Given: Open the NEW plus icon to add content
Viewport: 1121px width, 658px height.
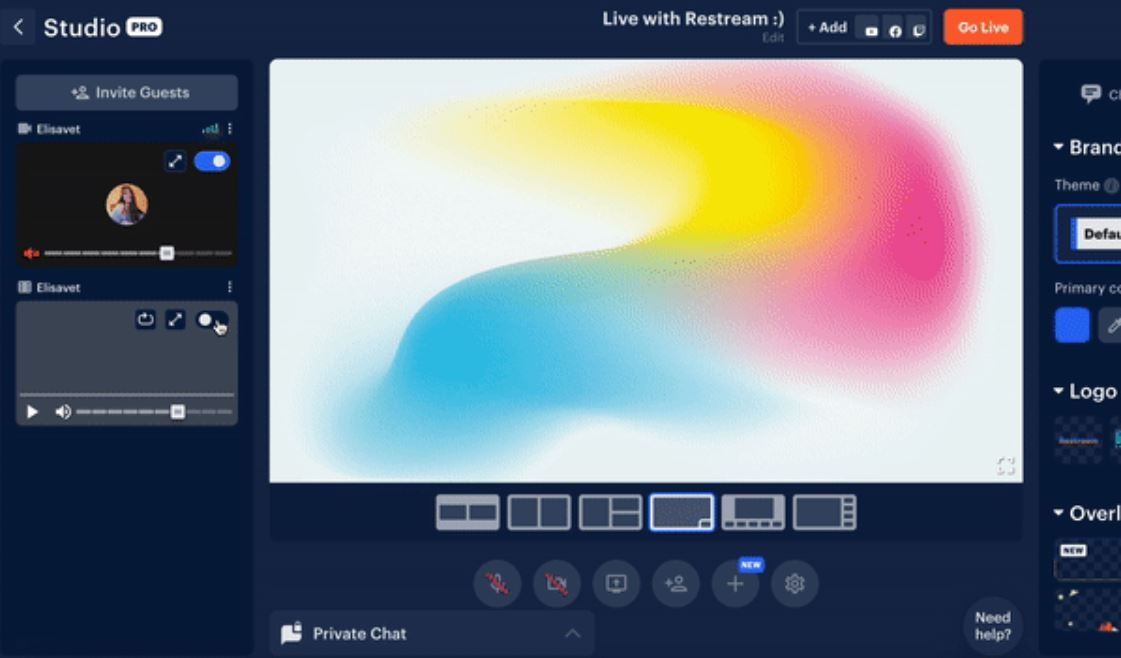Looking at the screenshot, I should (735, 584).
